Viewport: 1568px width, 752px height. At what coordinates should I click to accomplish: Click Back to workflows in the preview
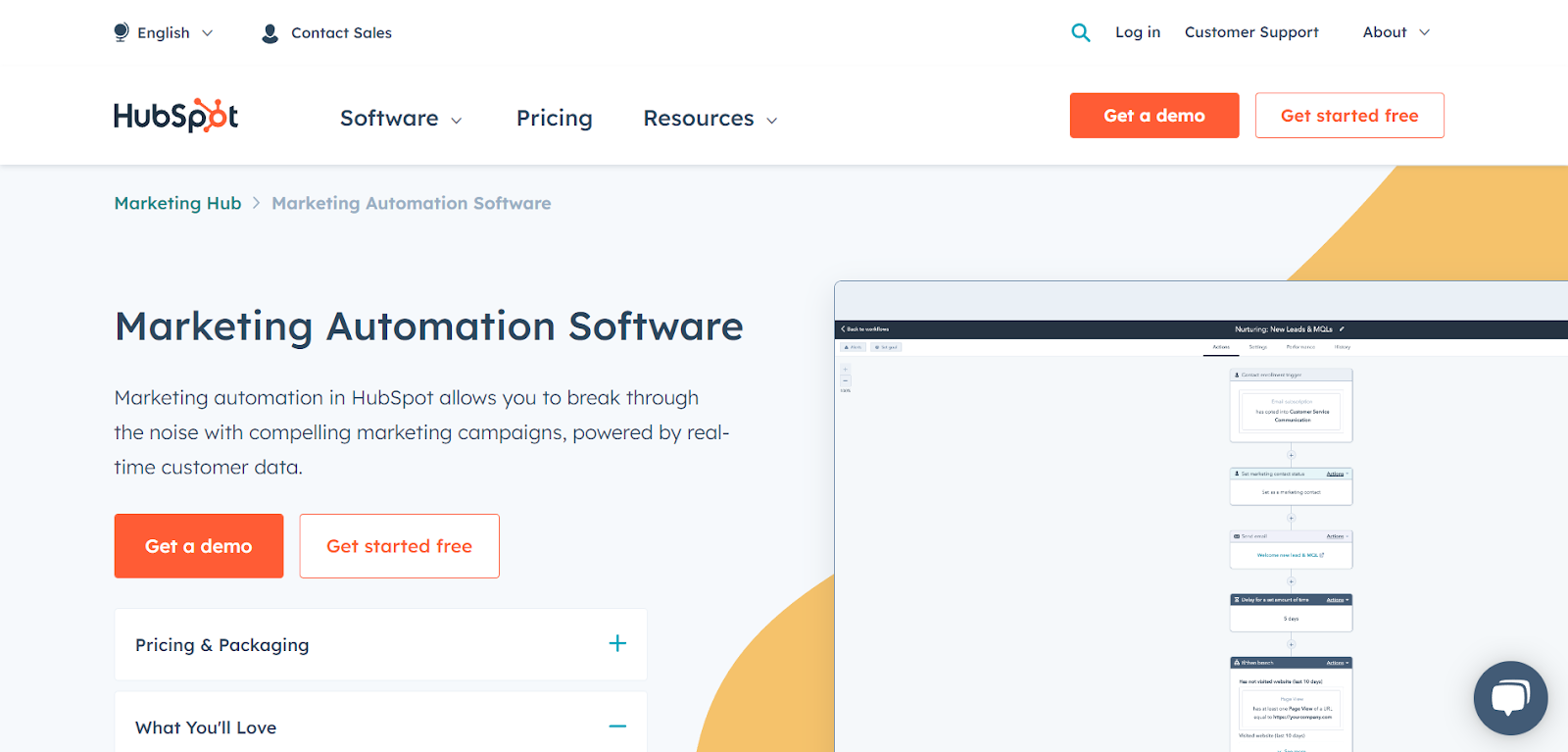point(865,329)
